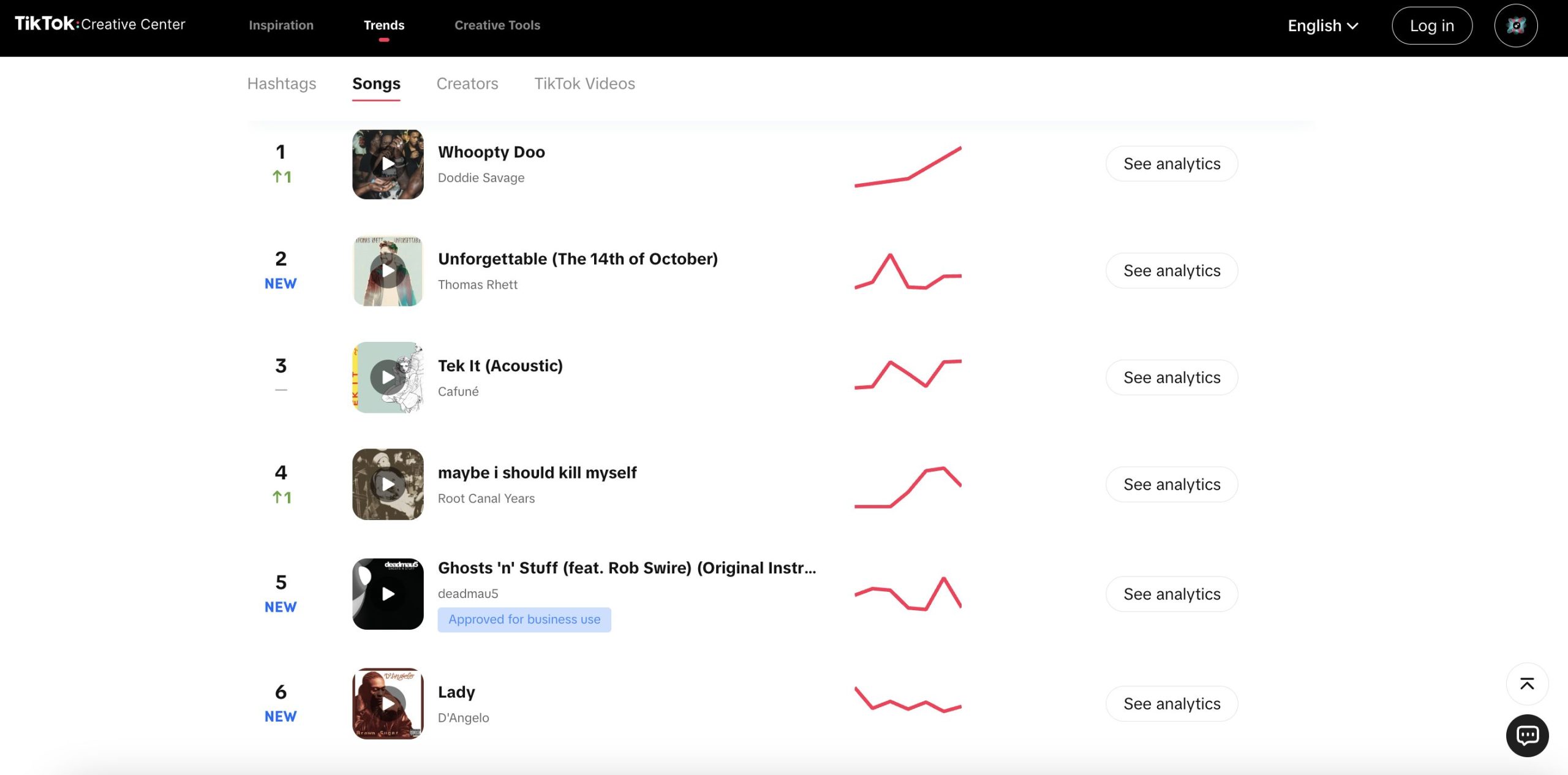This screenshot has height=775, width=1568.
Task: Click the scroll-to-top arrow icon
Action: coord(1527,684)
